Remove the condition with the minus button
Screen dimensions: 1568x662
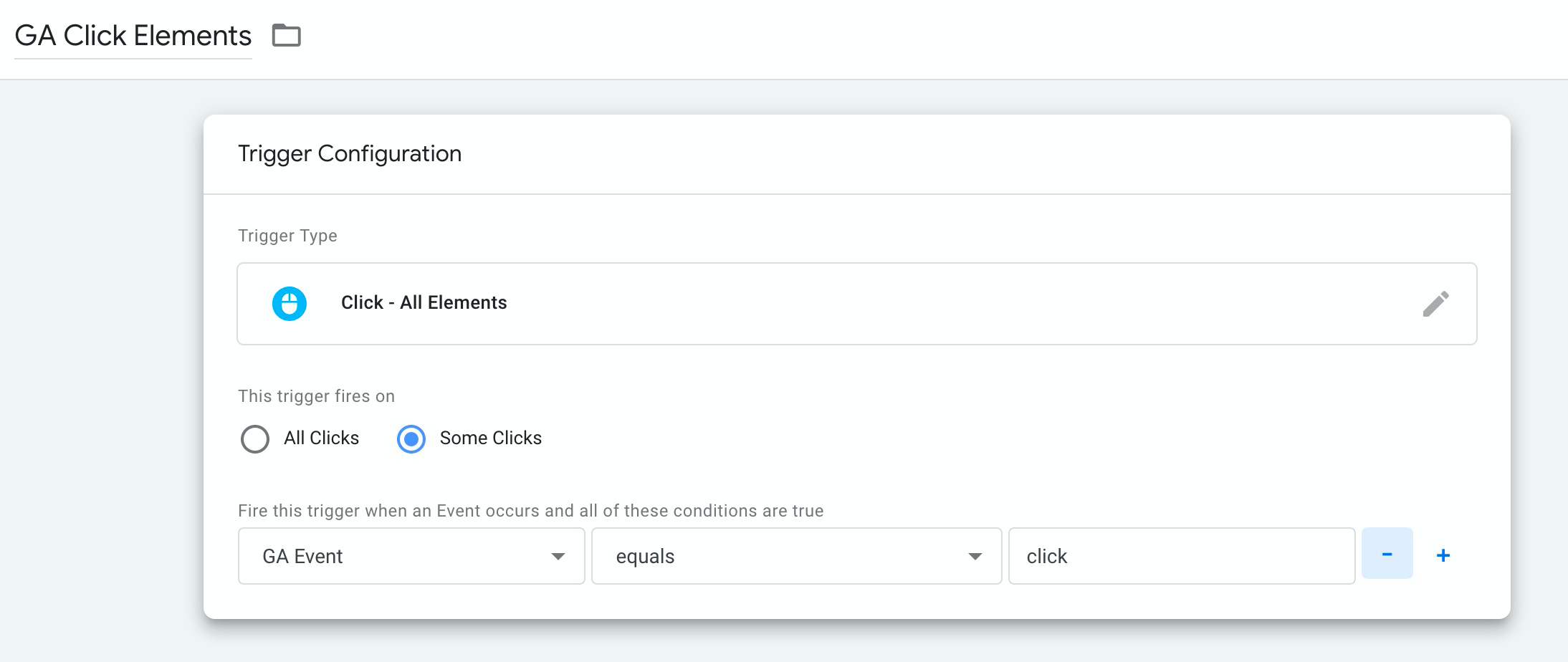1387,554
